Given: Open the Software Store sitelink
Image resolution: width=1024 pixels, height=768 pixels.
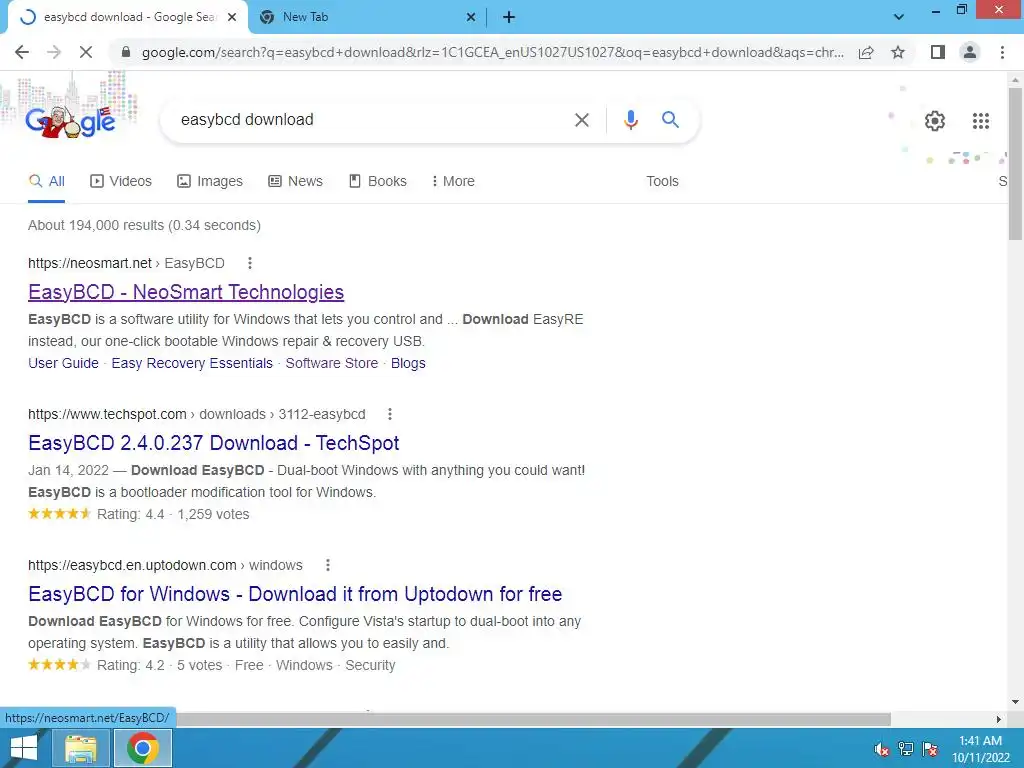Looking at the screenshot, I should point(332,363).
